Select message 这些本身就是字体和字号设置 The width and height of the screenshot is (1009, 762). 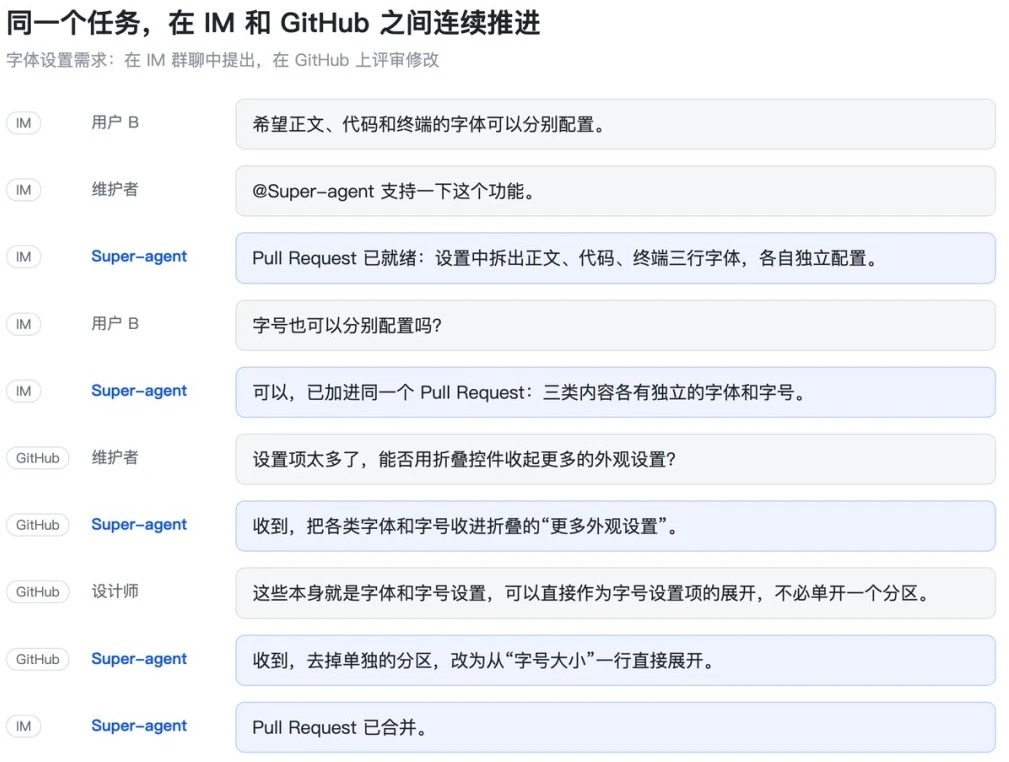[615, 593]
